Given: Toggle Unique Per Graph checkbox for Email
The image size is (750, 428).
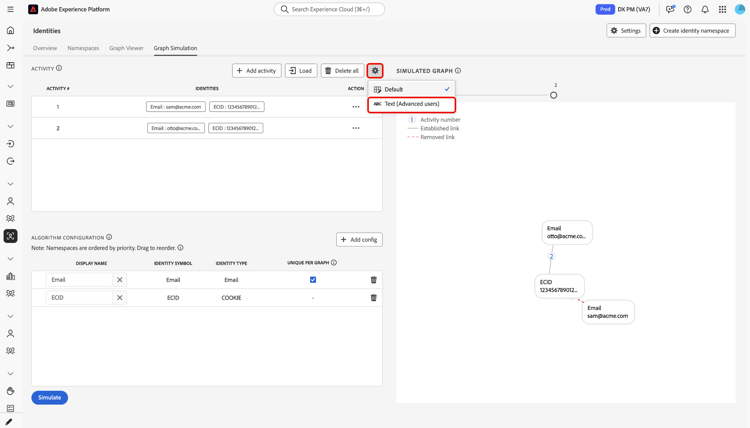Looking at the screenshot, I should point(313,280).
